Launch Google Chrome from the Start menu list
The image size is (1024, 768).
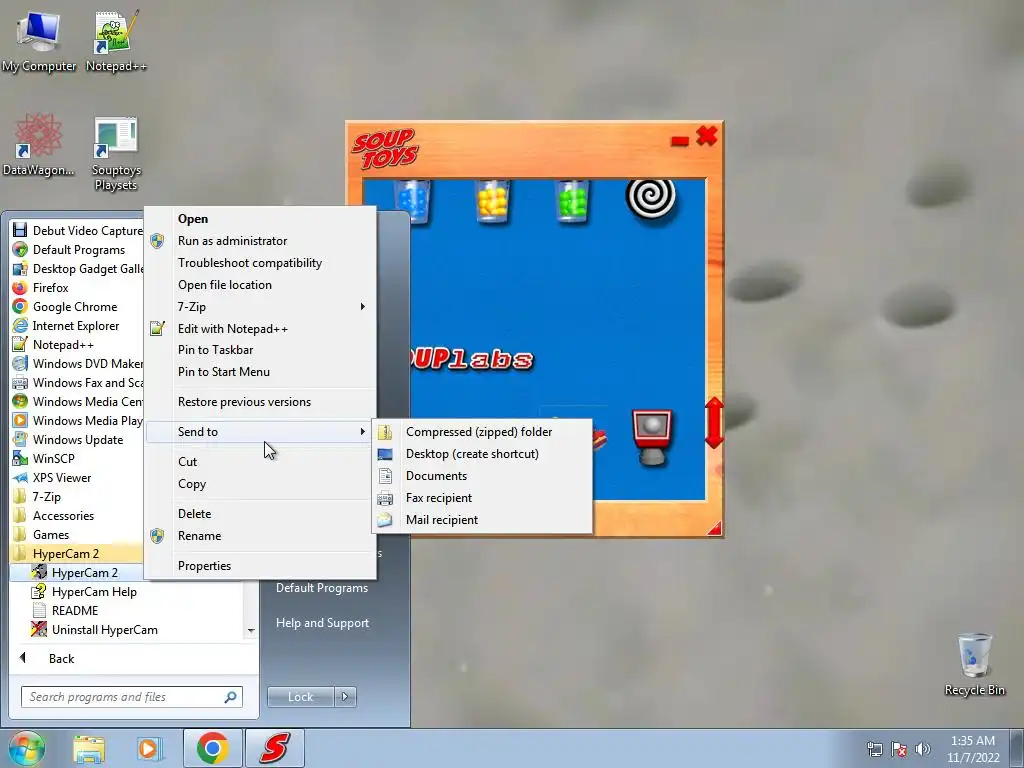[77, 306]
